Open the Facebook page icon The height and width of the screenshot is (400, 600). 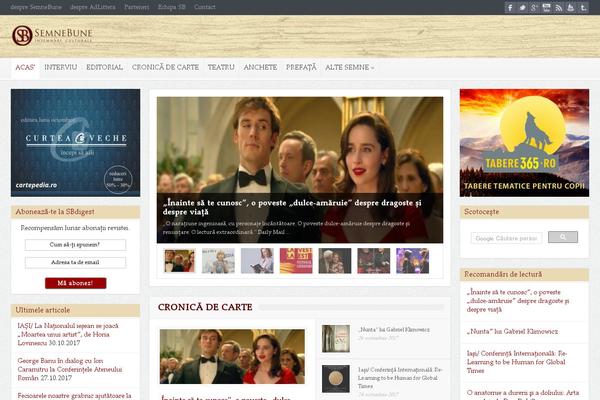click(x=510, y=8)
